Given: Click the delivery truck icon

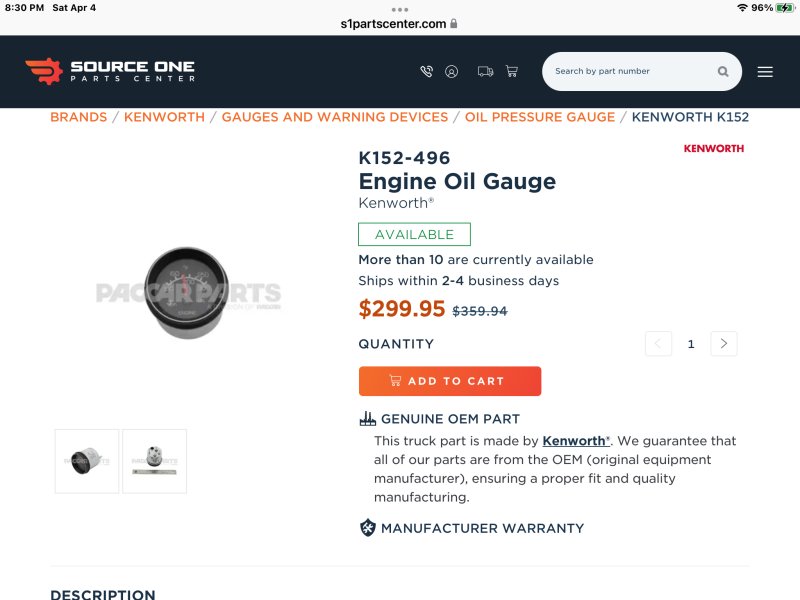Looking at the screenshot, I should pos(485,72).
